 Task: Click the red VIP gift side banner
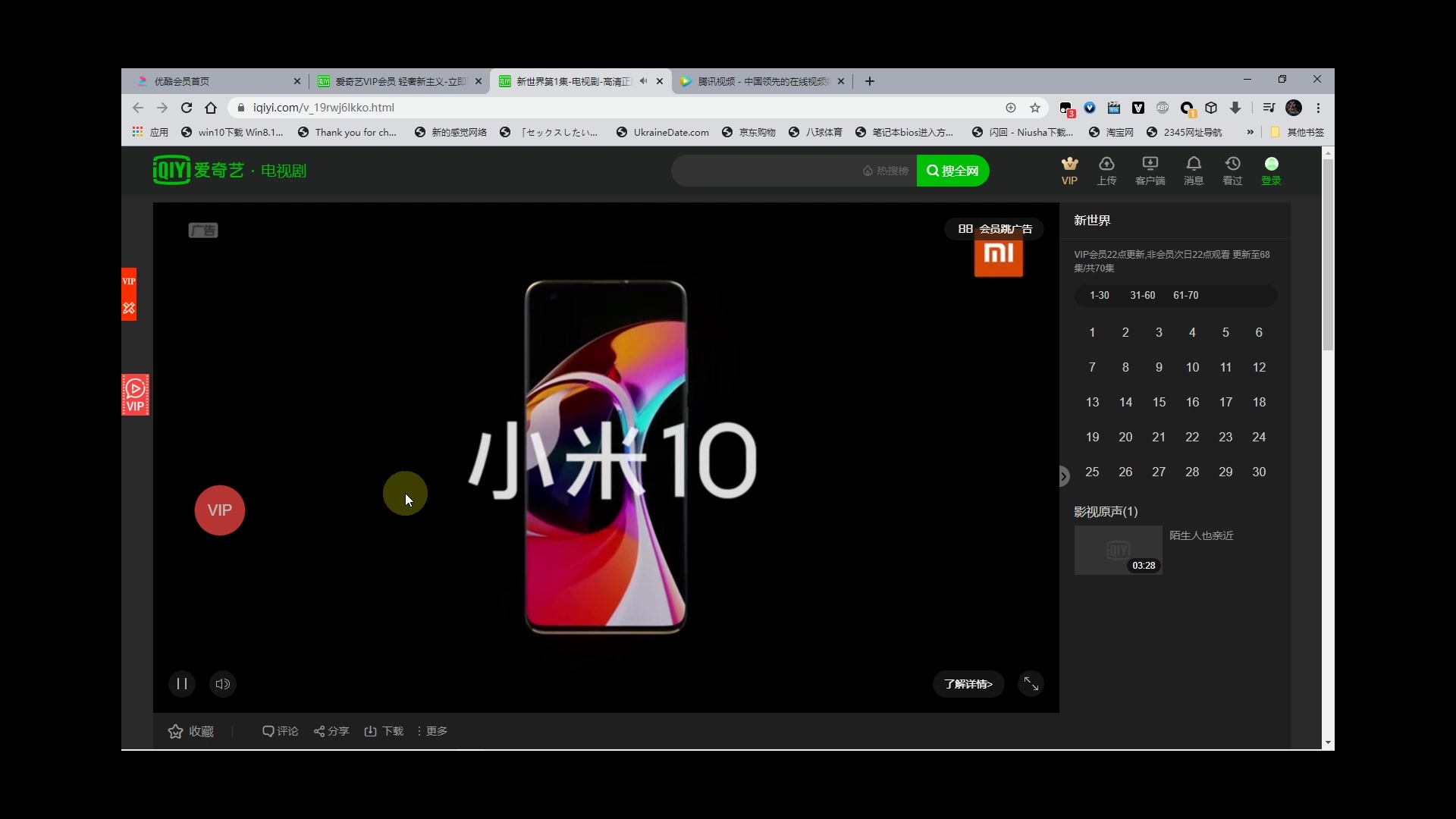pyautogui.click(x=129, y=294)
